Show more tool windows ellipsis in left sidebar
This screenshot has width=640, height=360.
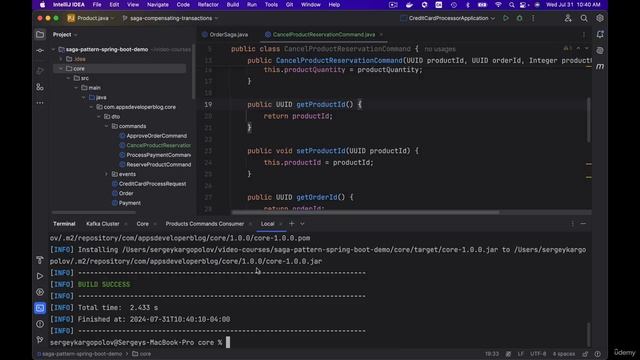[x=40, y=103]
